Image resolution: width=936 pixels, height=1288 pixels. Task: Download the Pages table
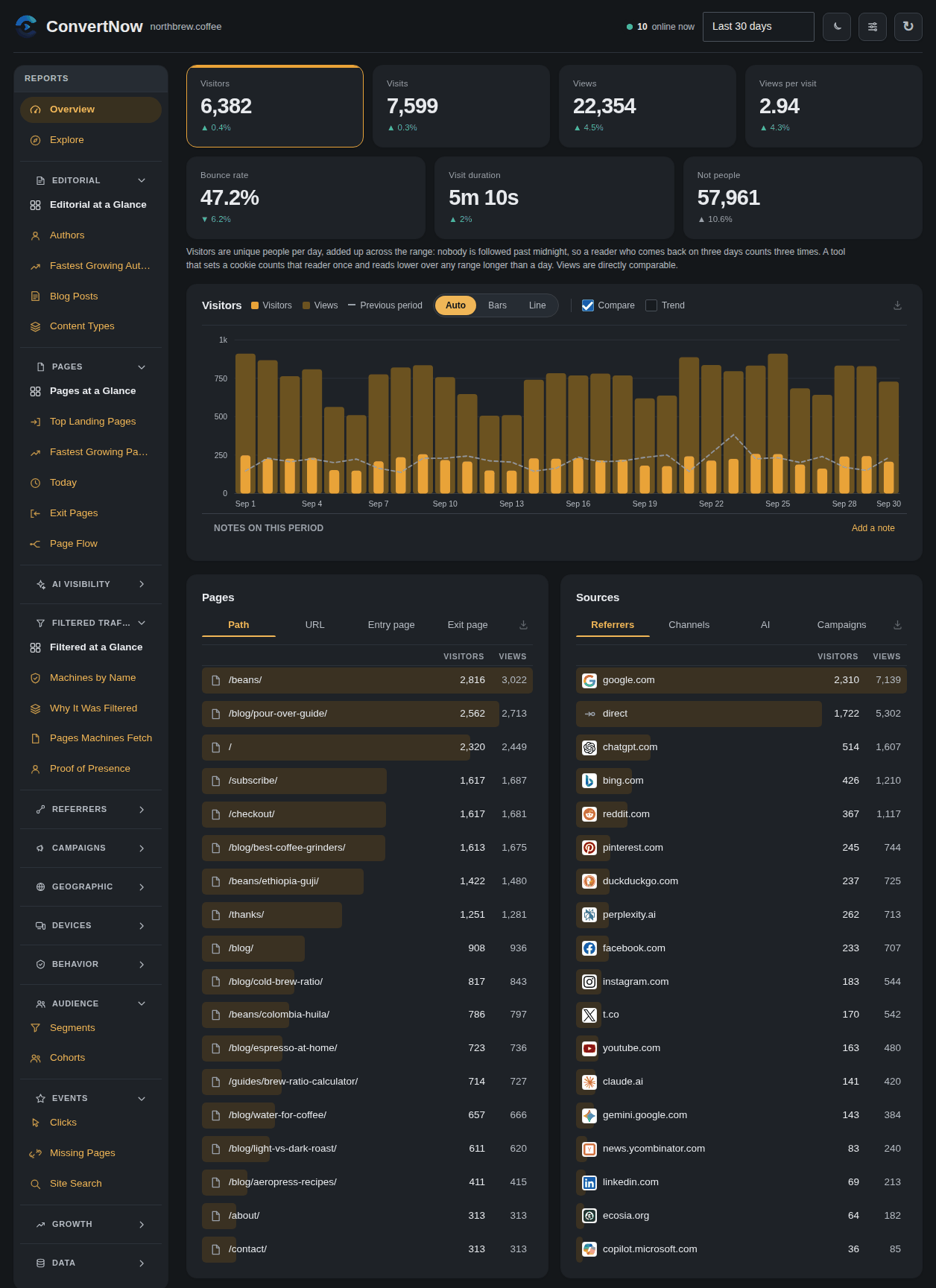click(523, 625)
